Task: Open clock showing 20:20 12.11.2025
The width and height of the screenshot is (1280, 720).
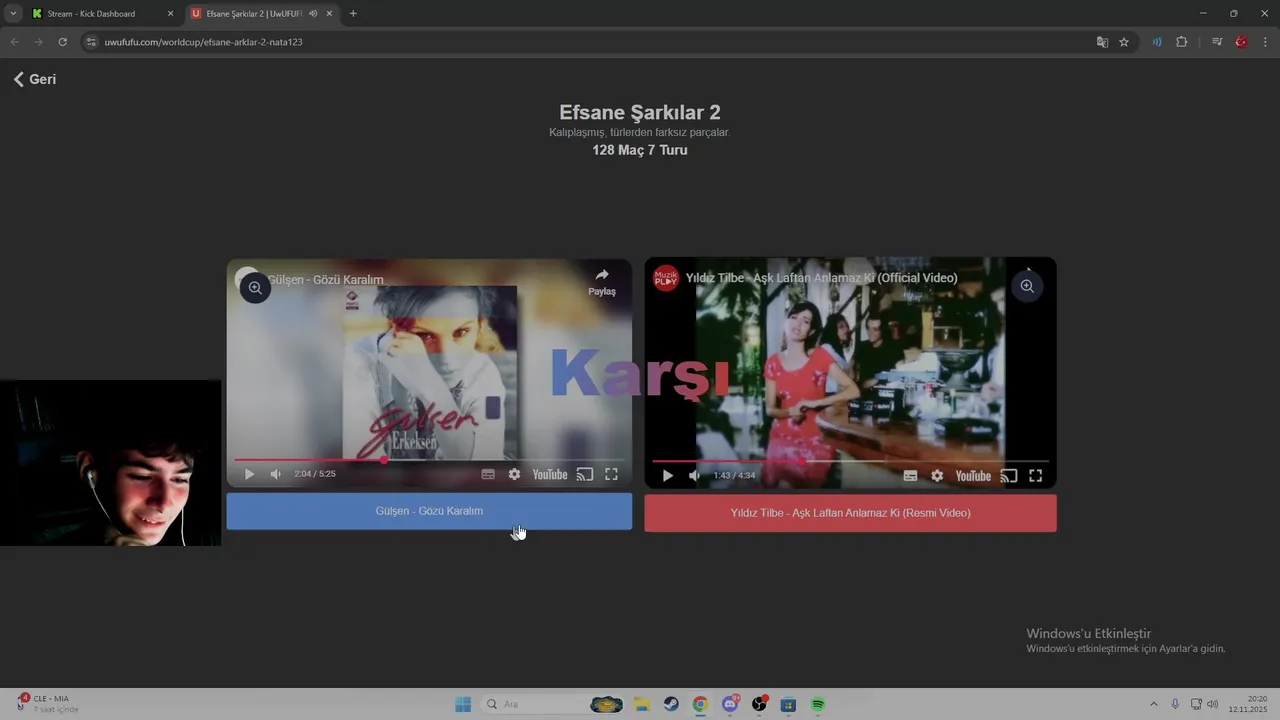Action: 1248,704
